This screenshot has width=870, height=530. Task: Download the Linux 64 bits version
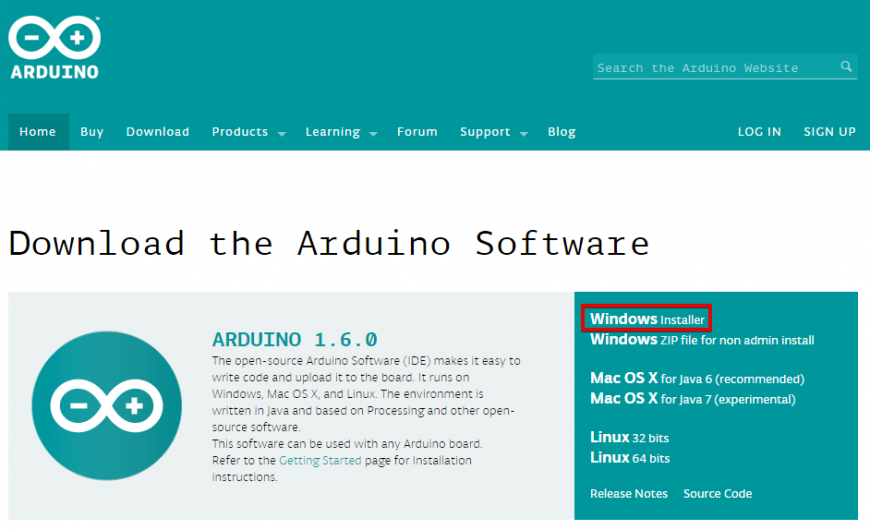[630, 458]
